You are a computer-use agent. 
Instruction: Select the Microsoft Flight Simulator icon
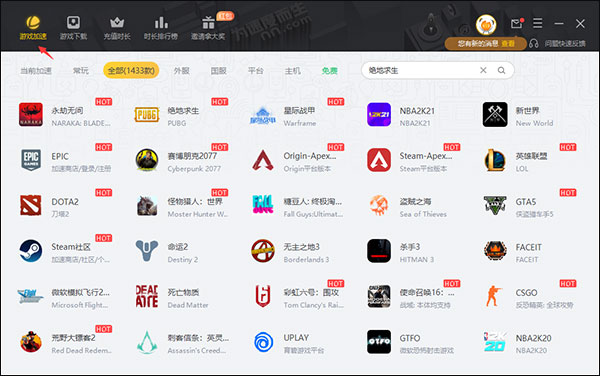(x=31, y=296)
